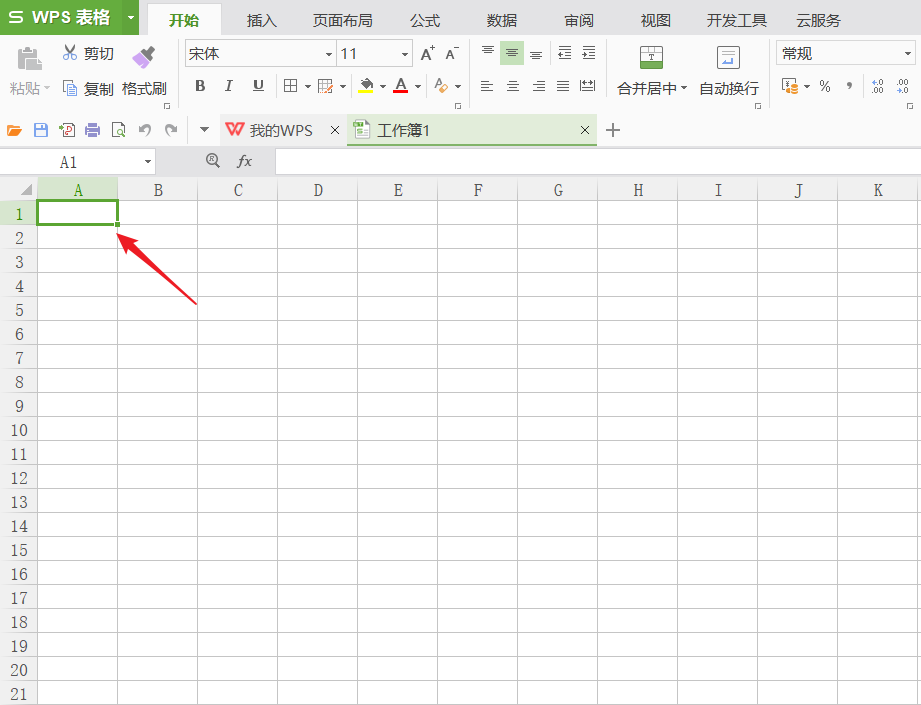Decrease decimal places icon

(903, 86)
